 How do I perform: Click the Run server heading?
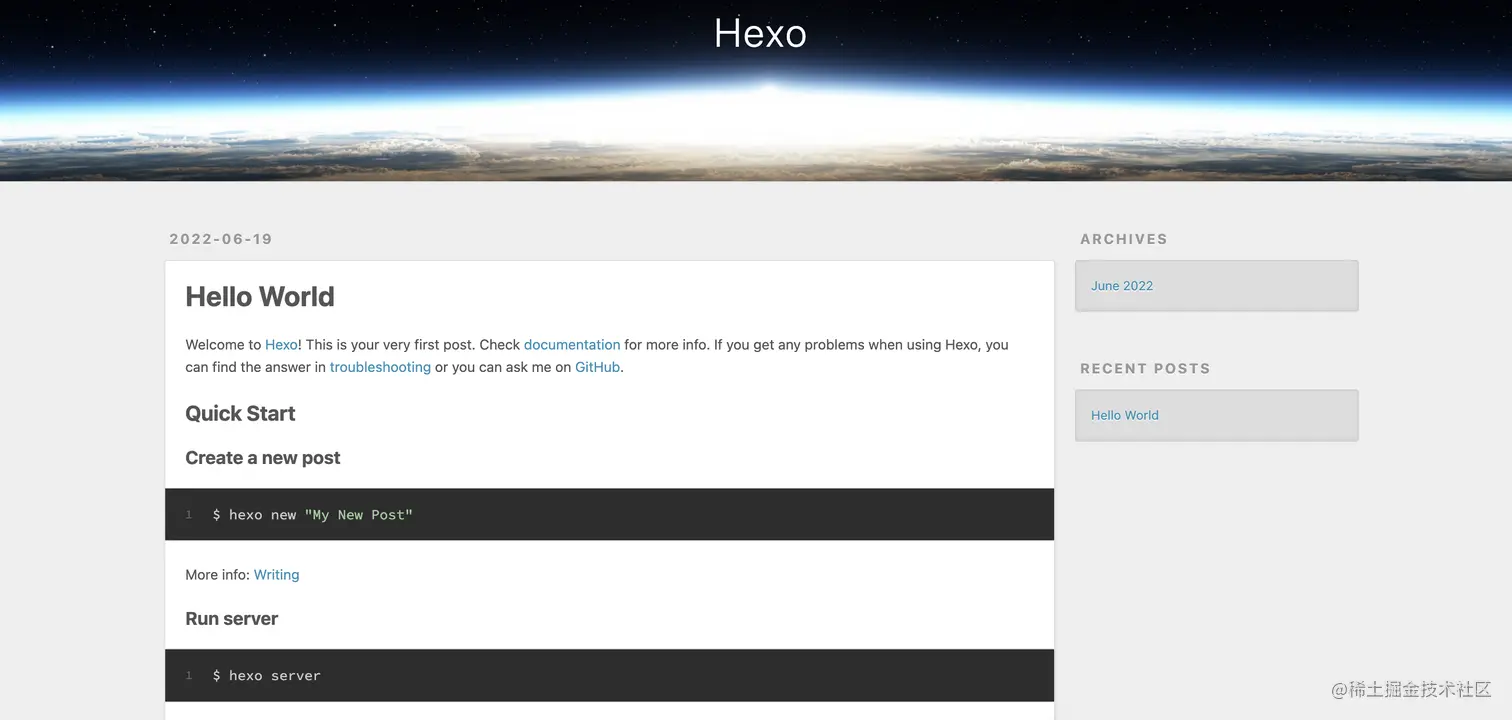point(232,619)
